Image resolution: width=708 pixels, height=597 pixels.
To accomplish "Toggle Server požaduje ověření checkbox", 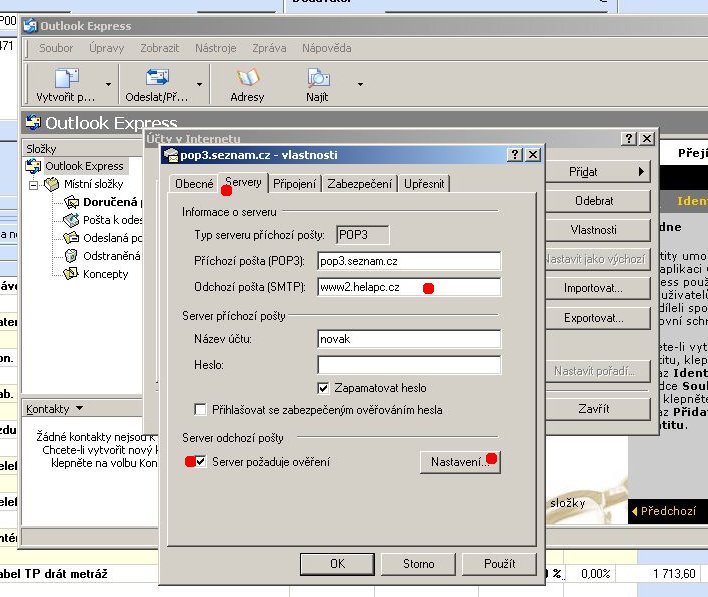I will [x=200, y=462].
